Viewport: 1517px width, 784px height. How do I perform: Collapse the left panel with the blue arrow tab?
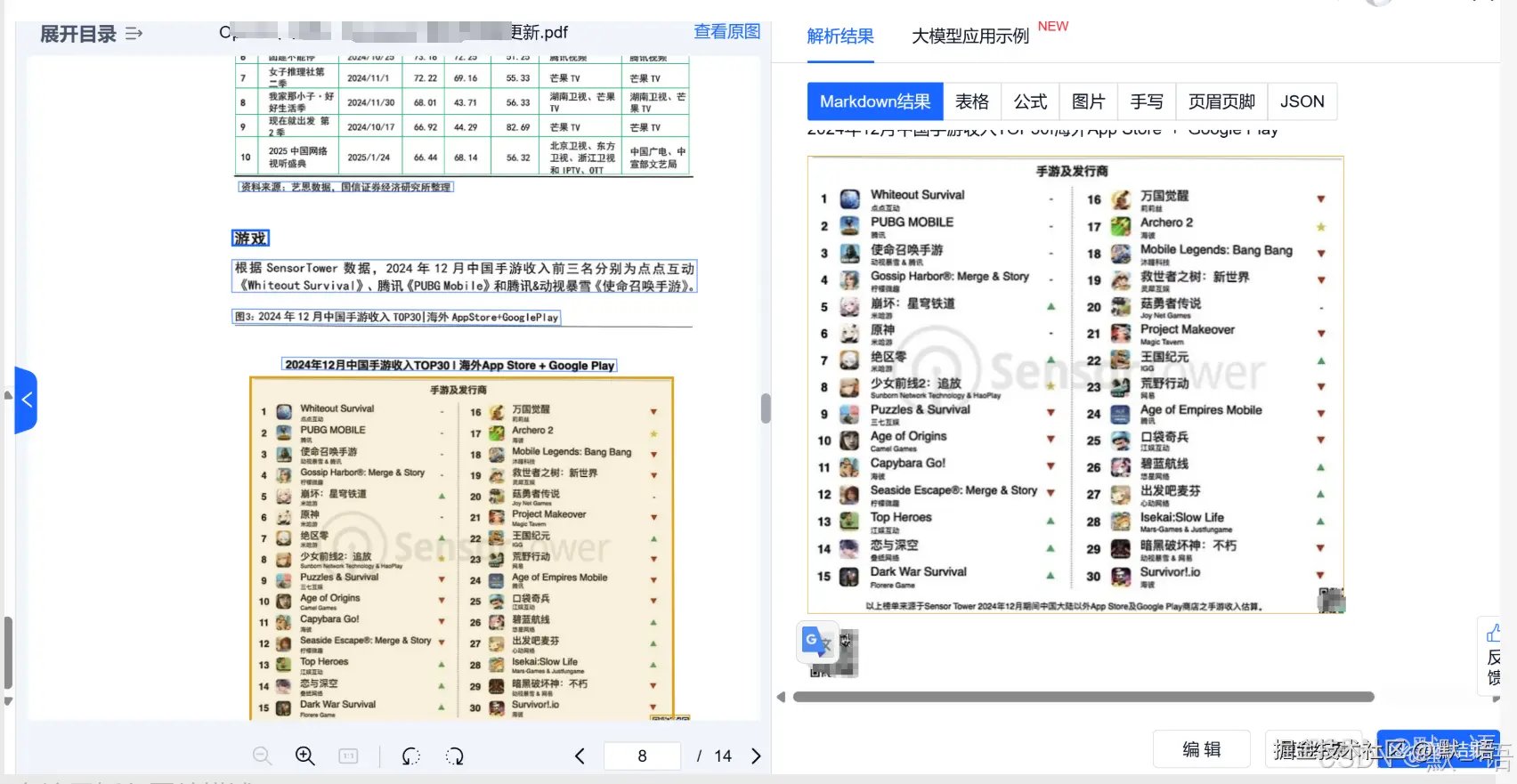[x=26, y=400]
